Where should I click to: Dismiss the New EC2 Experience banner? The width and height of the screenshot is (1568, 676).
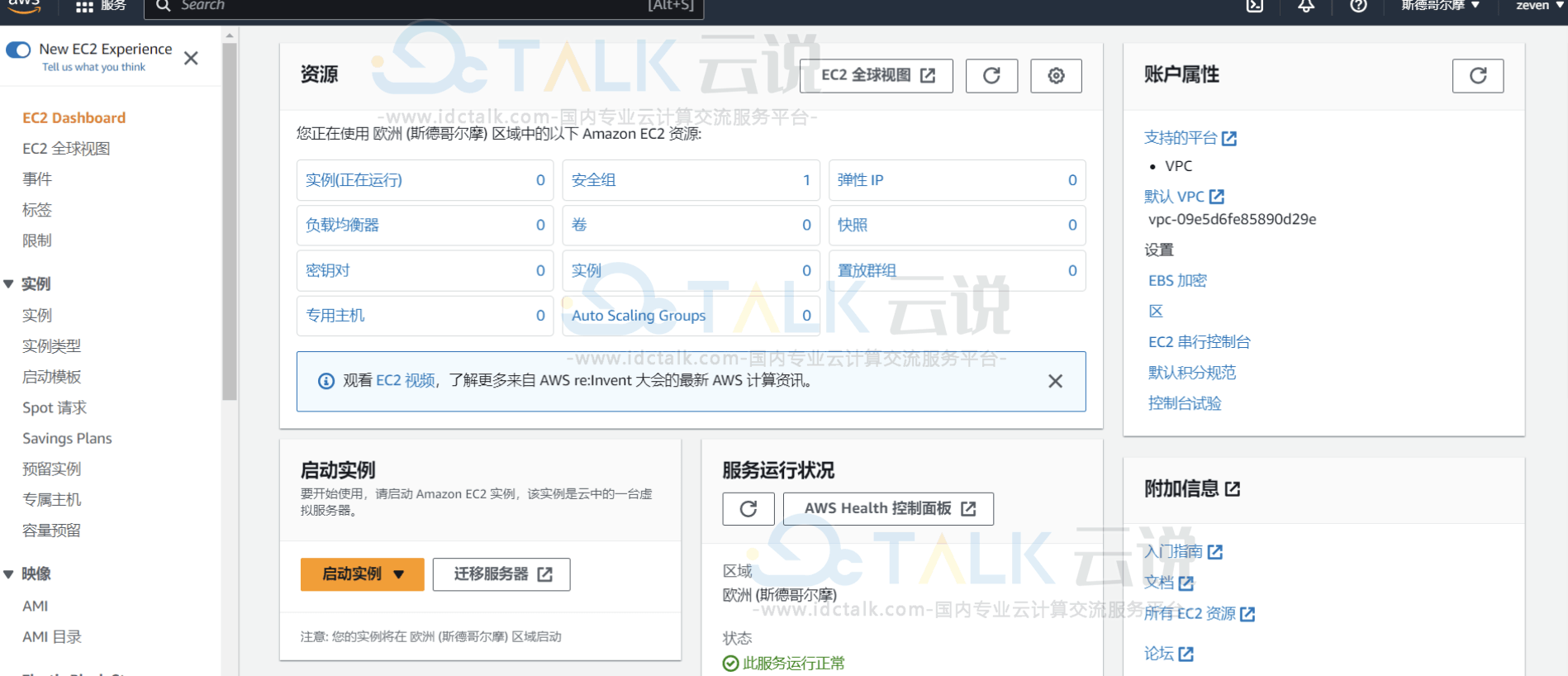tap(191, 58)
